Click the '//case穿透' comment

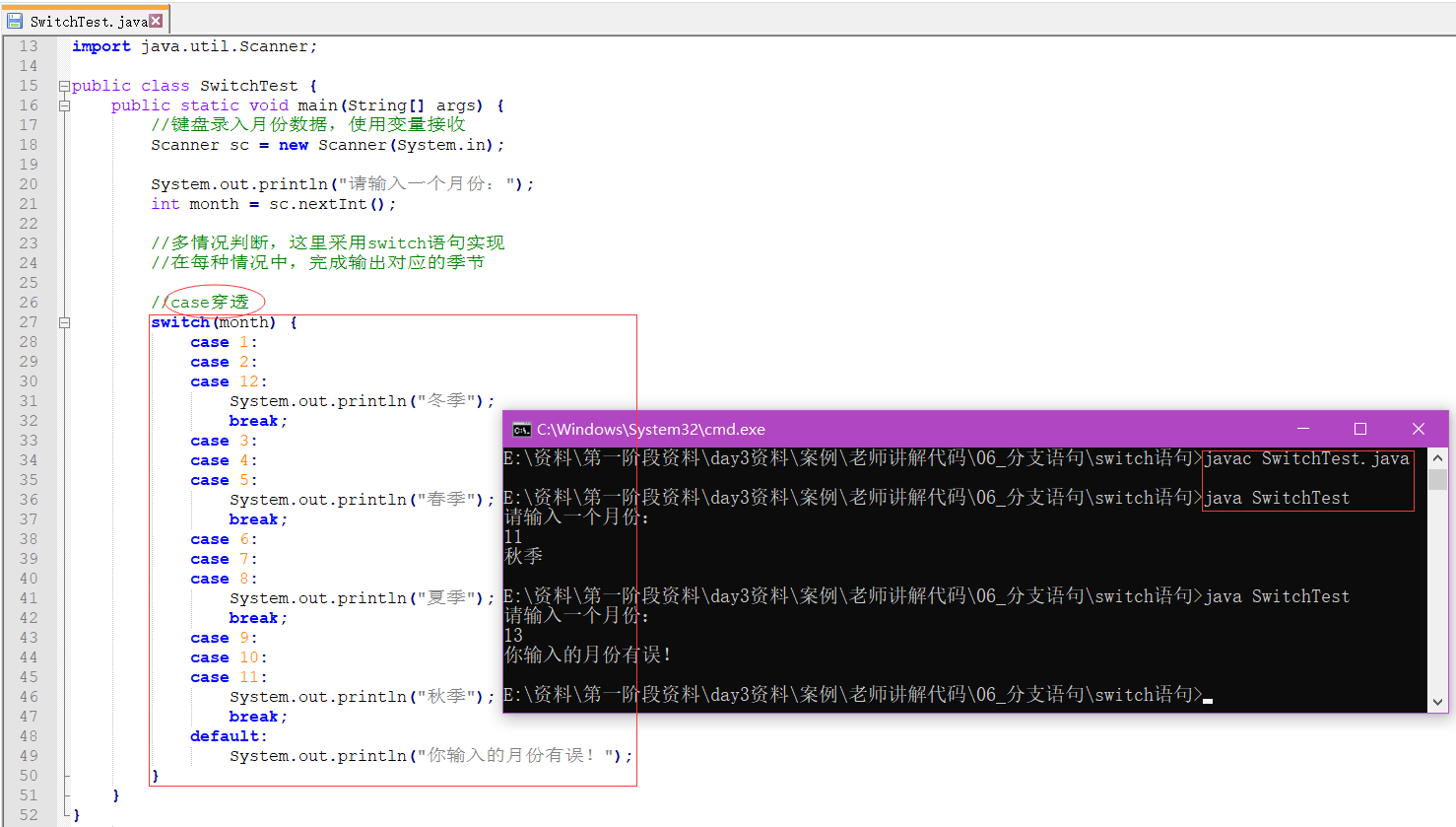pyautogui.click(x=200, y=303)
